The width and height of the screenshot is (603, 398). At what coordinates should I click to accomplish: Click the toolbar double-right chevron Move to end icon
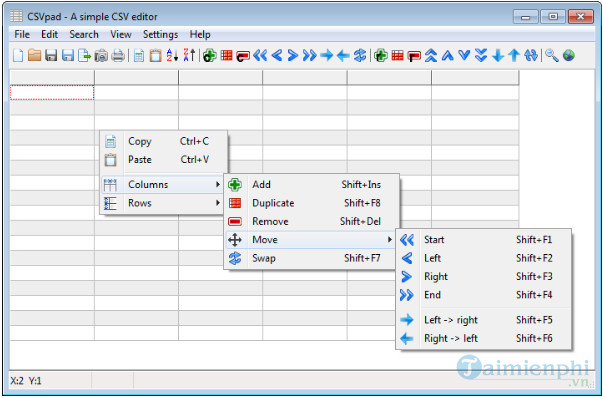point(310,55)
